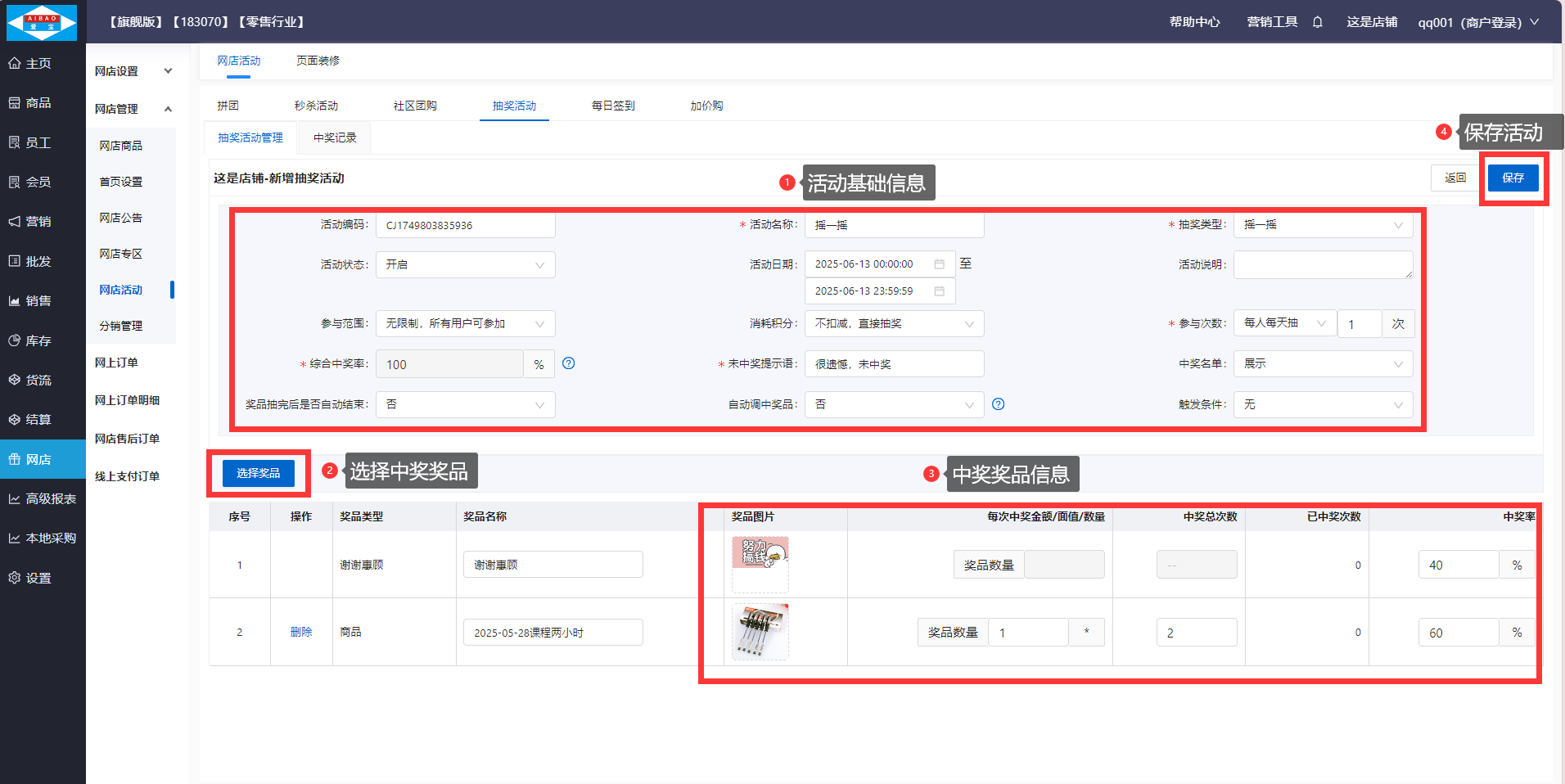Click the blue 保存 button
The width and height of the screenshot is (1565, 784).
(1513, 178)
